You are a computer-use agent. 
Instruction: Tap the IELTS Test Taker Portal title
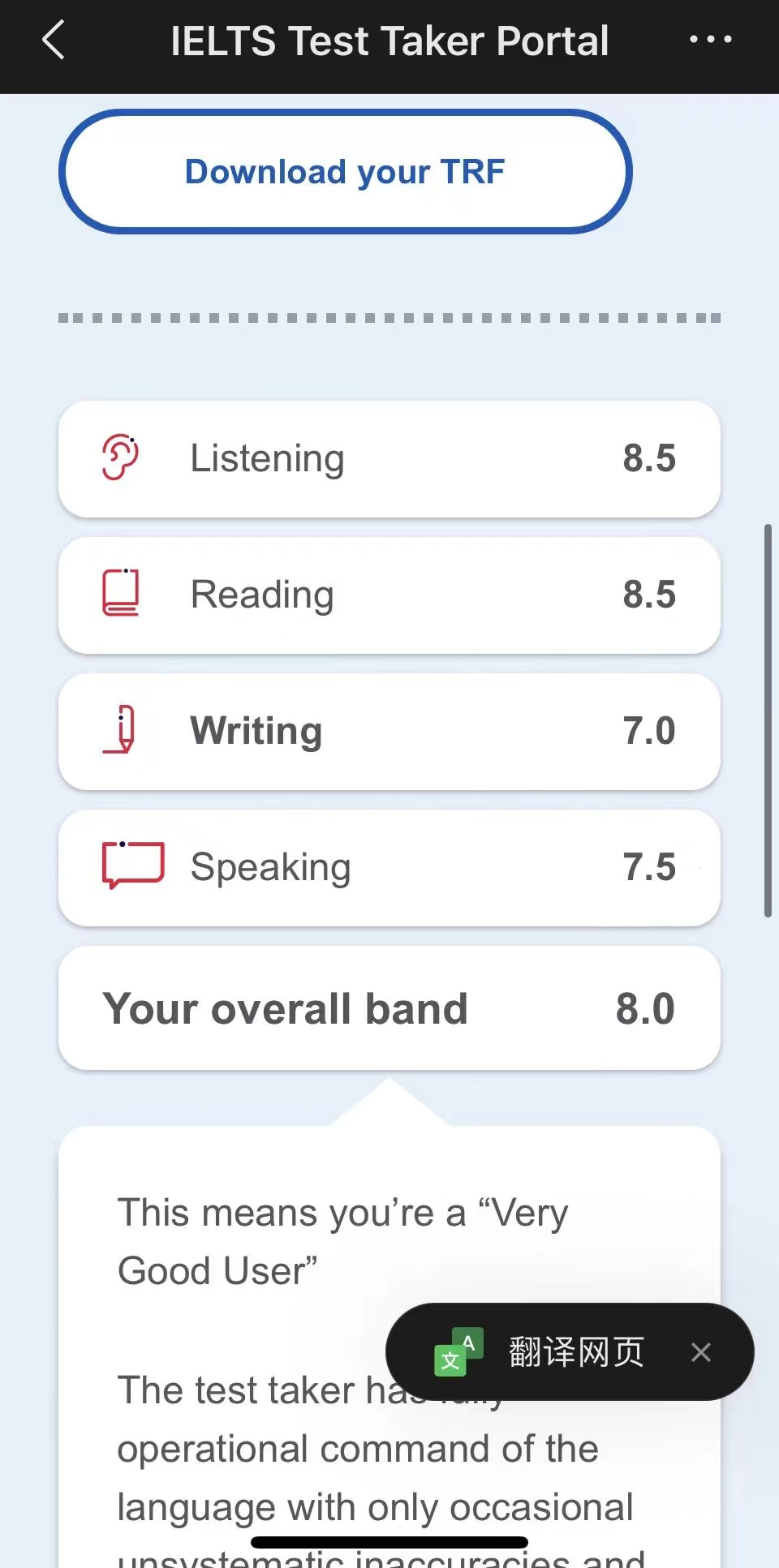coord(389,41)
